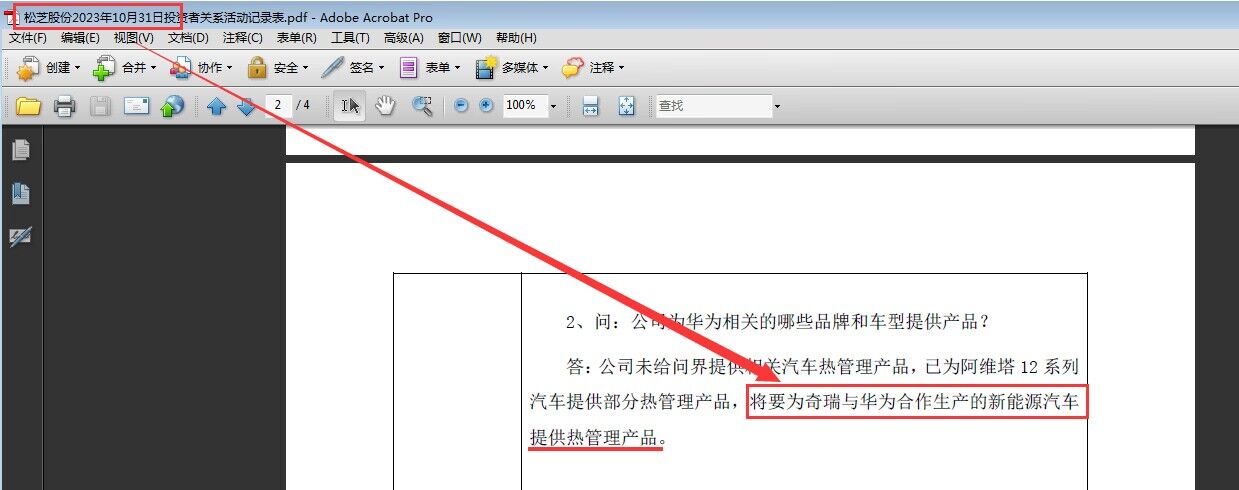The width and height of the screenshot is (1239, 490).
Task: Click the 合并 combine files icon
Action: (x=104, y=68)
